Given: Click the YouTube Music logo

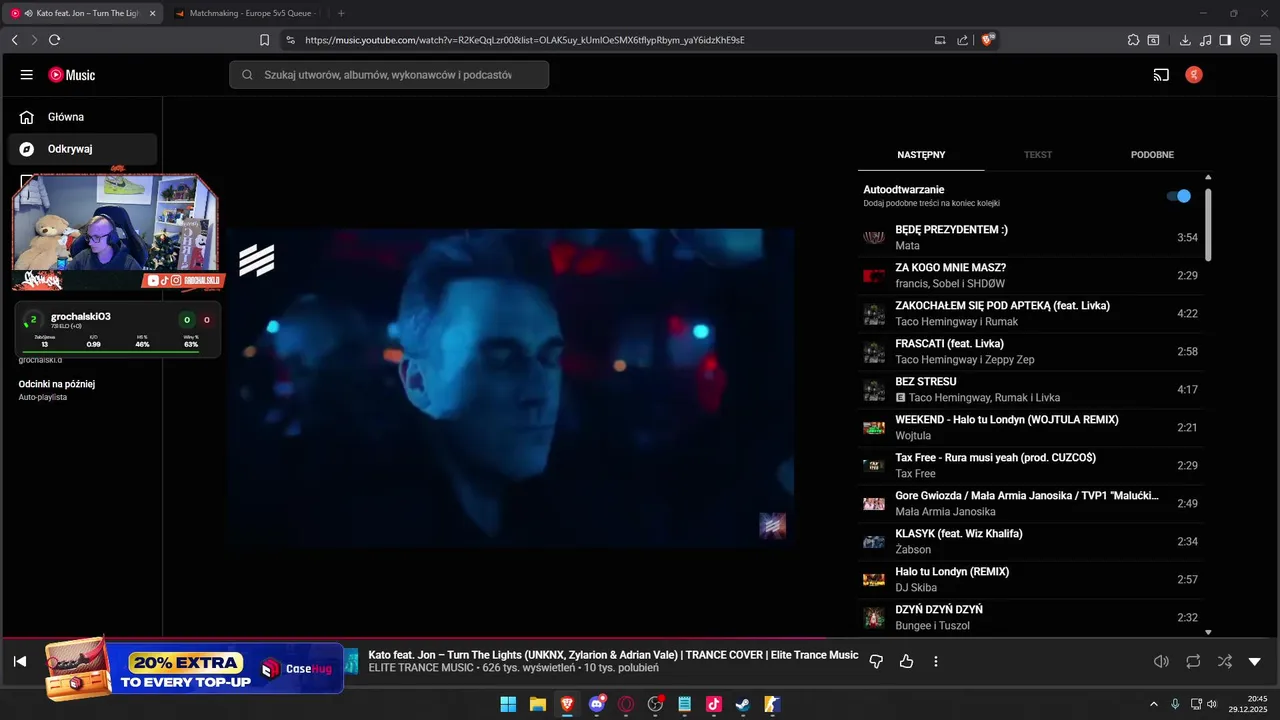Looking at the screenshot, I should pos(72,75).
